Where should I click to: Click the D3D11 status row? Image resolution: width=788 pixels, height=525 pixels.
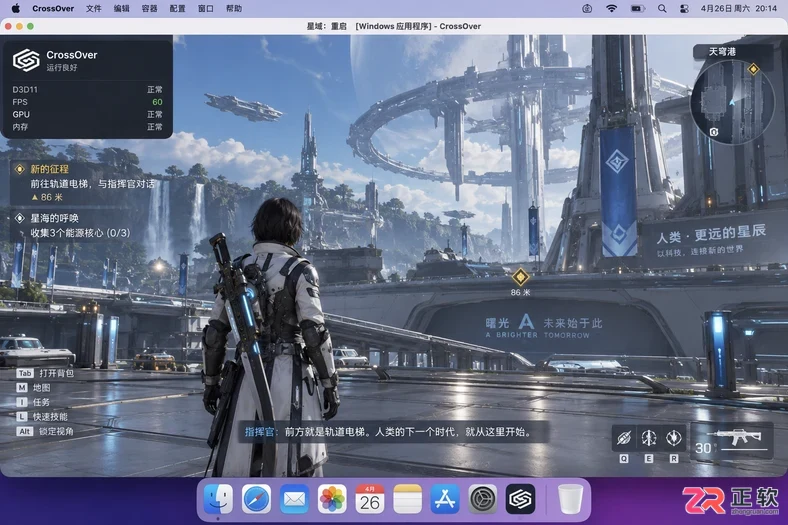(87, 89)
